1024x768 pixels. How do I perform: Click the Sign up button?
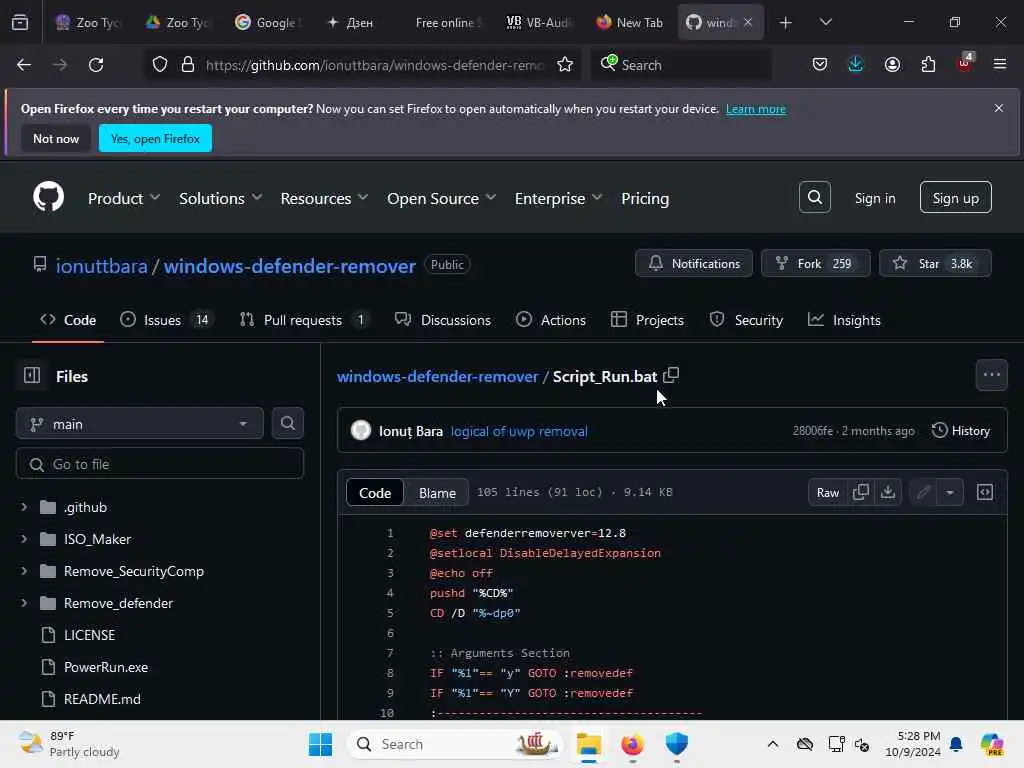tap(955, 198)
